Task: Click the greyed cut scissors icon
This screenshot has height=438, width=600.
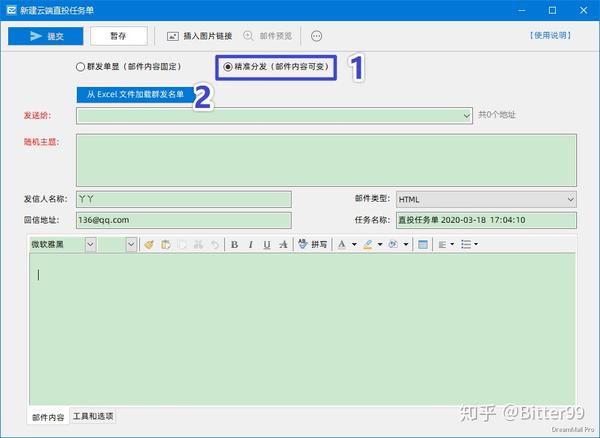Action: (198, 244)
